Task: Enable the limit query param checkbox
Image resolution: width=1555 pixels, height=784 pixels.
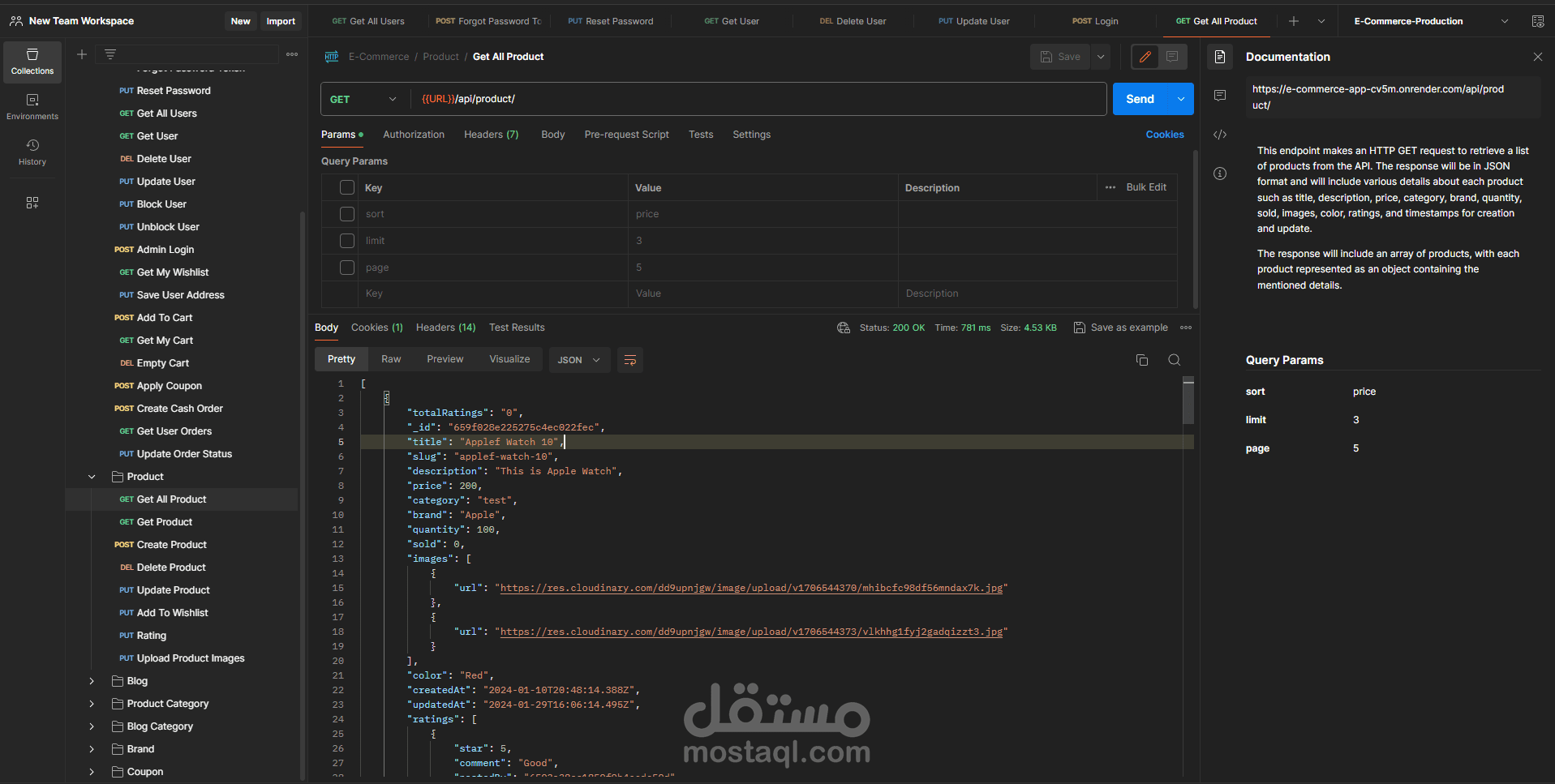Action: click(x=347, y=241)
